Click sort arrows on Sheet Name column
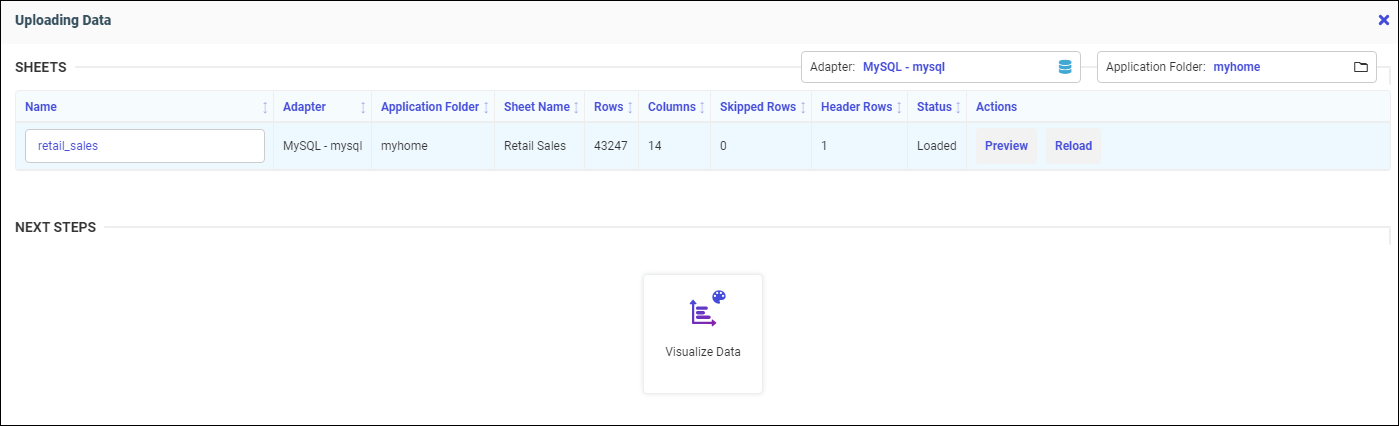1399x426 pixels. pyautogui.click(x=576, y=107)
